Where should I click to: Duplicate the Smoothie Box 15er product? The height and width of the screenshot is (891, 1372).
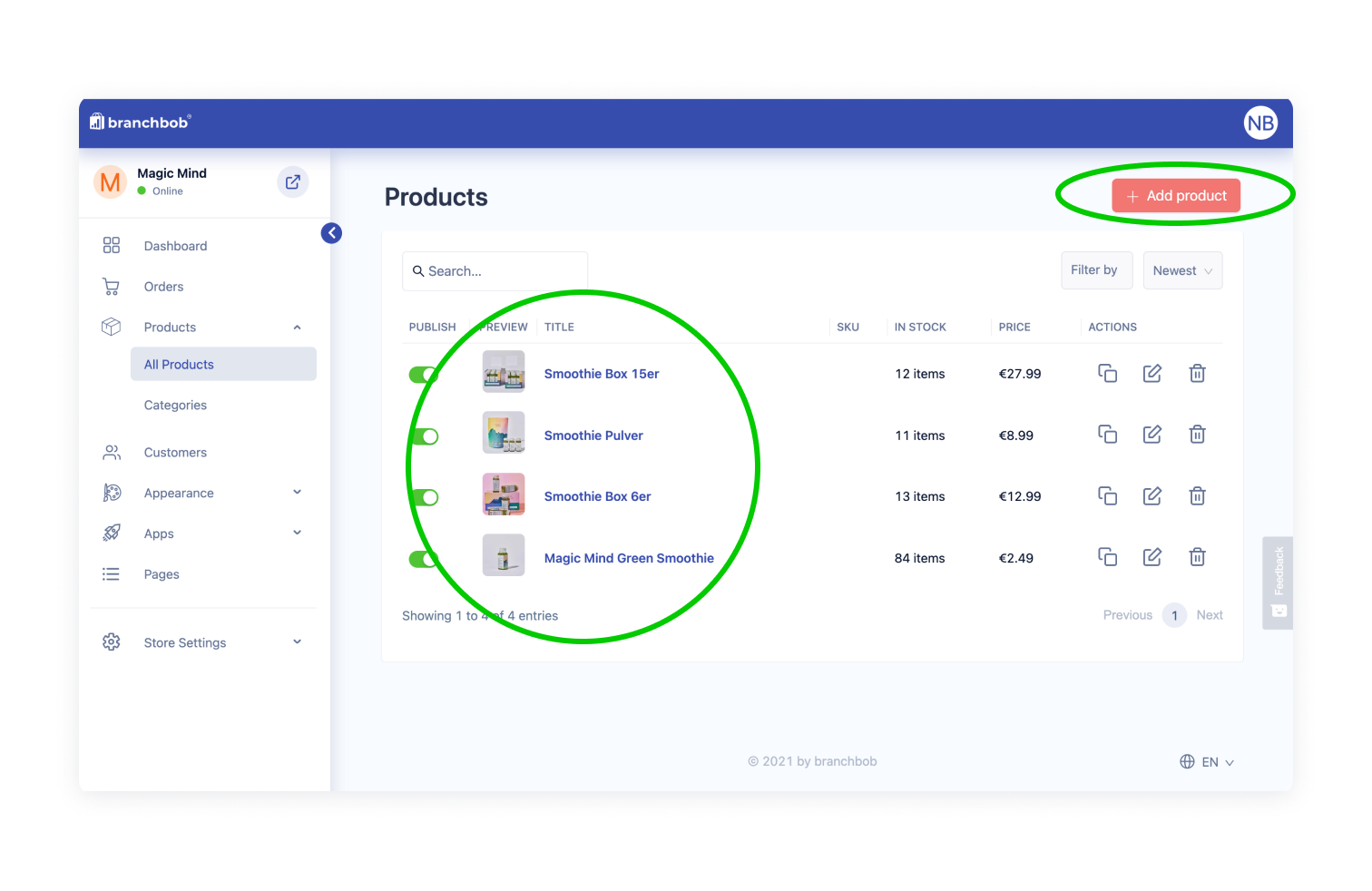coord(1107,373)
